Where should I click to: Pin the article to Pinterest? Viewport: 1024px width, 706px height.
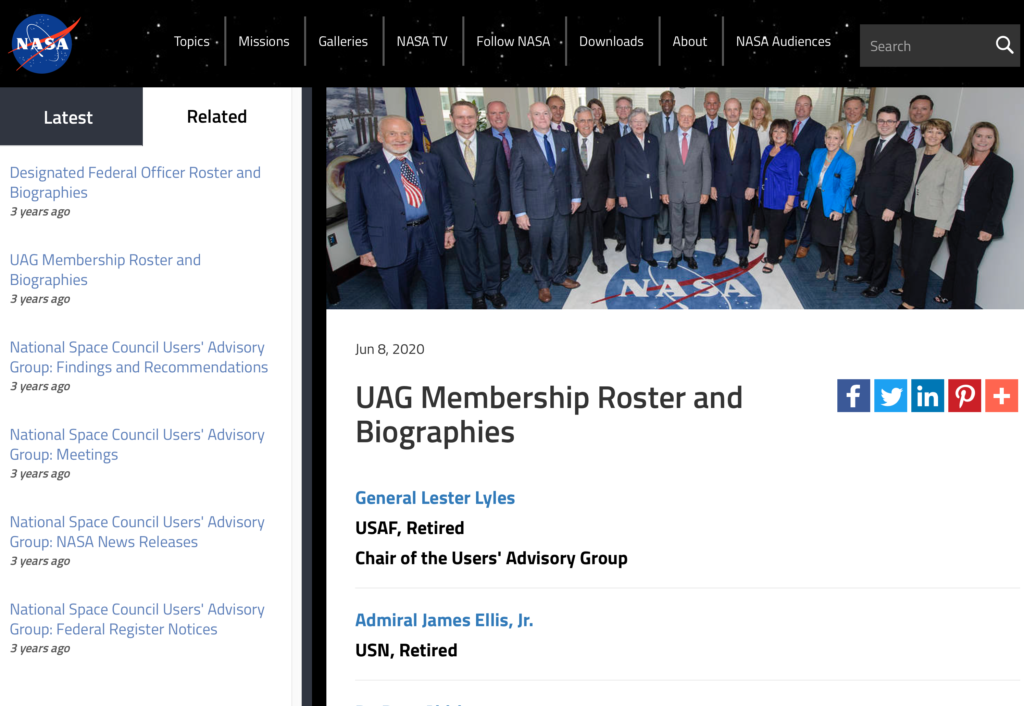(x=964, y=395)
